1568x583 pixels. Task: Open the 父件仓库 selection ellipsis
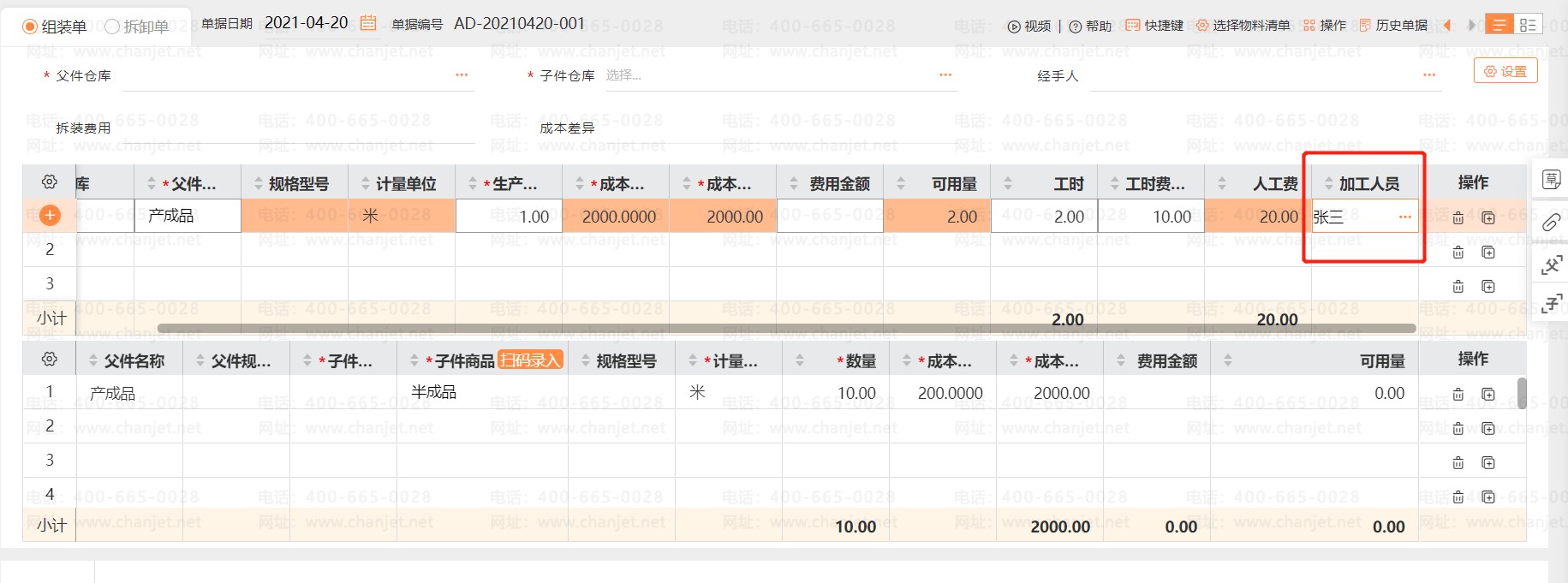(x=462, y=75)
